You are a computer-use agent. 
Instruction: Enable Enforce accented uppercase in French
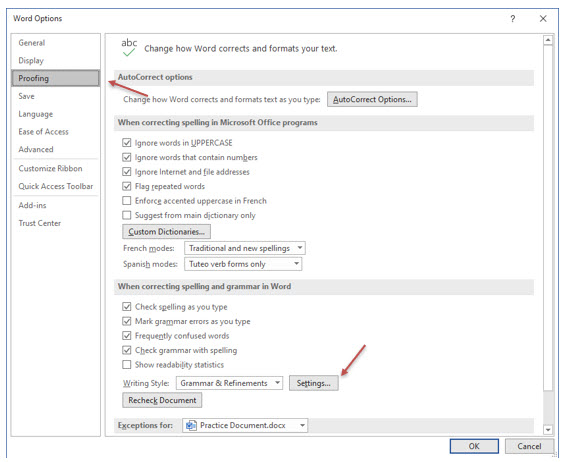click(127, 200)
